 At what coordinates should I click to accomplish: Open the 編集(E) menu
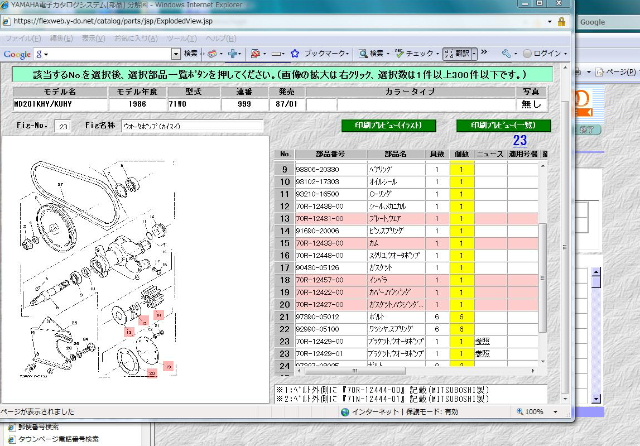coord(61,38)
